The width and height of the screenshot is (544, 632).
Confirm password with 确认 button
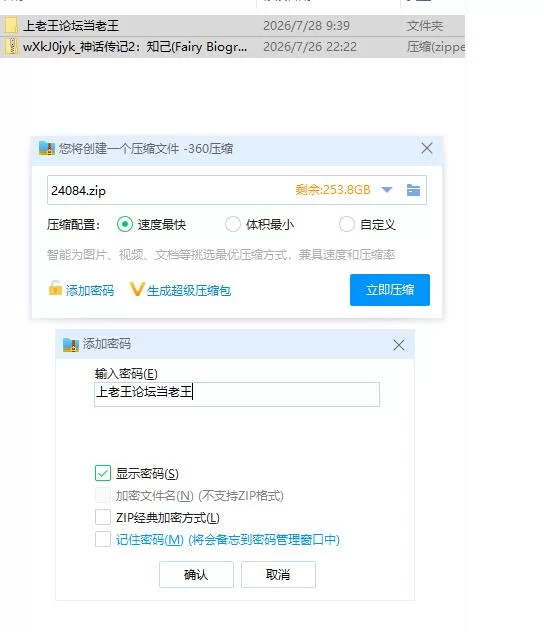click(196, 574)
